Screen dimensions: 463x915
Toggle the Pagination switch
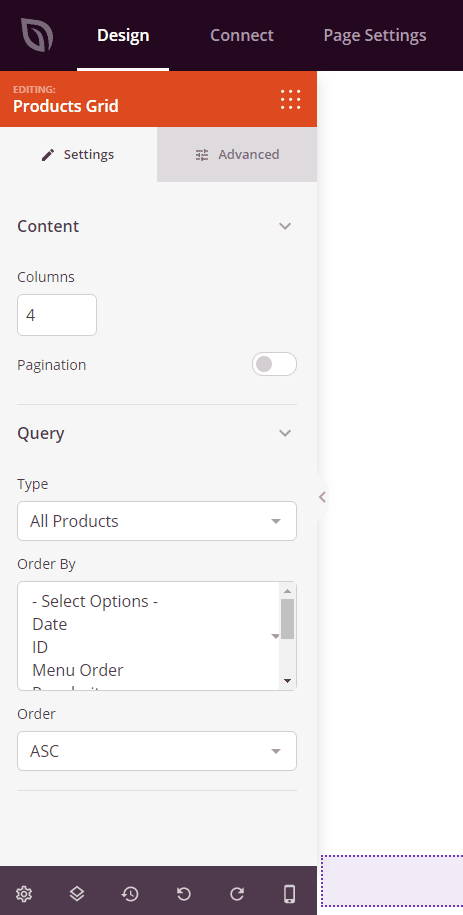274,364
